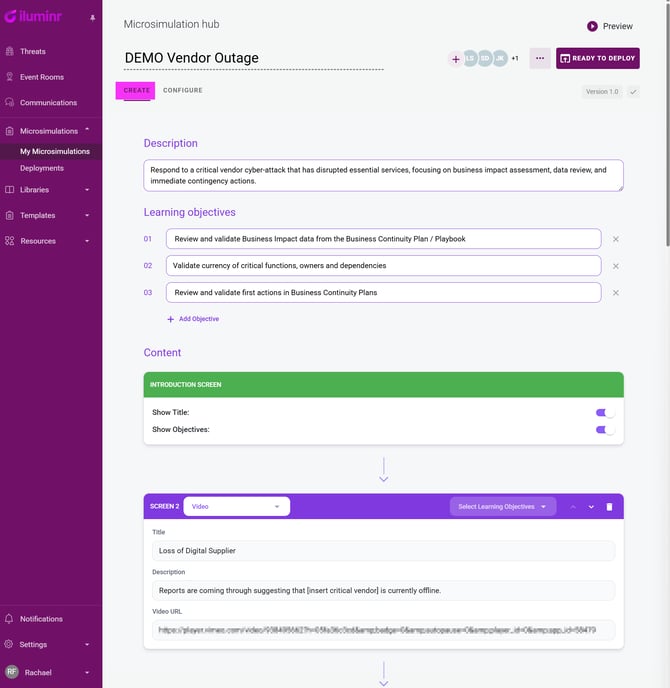The width and height of the screenshot is (670, 688).
Task: Click the add collaborator plus icon
Action: [x=456, y=59]
